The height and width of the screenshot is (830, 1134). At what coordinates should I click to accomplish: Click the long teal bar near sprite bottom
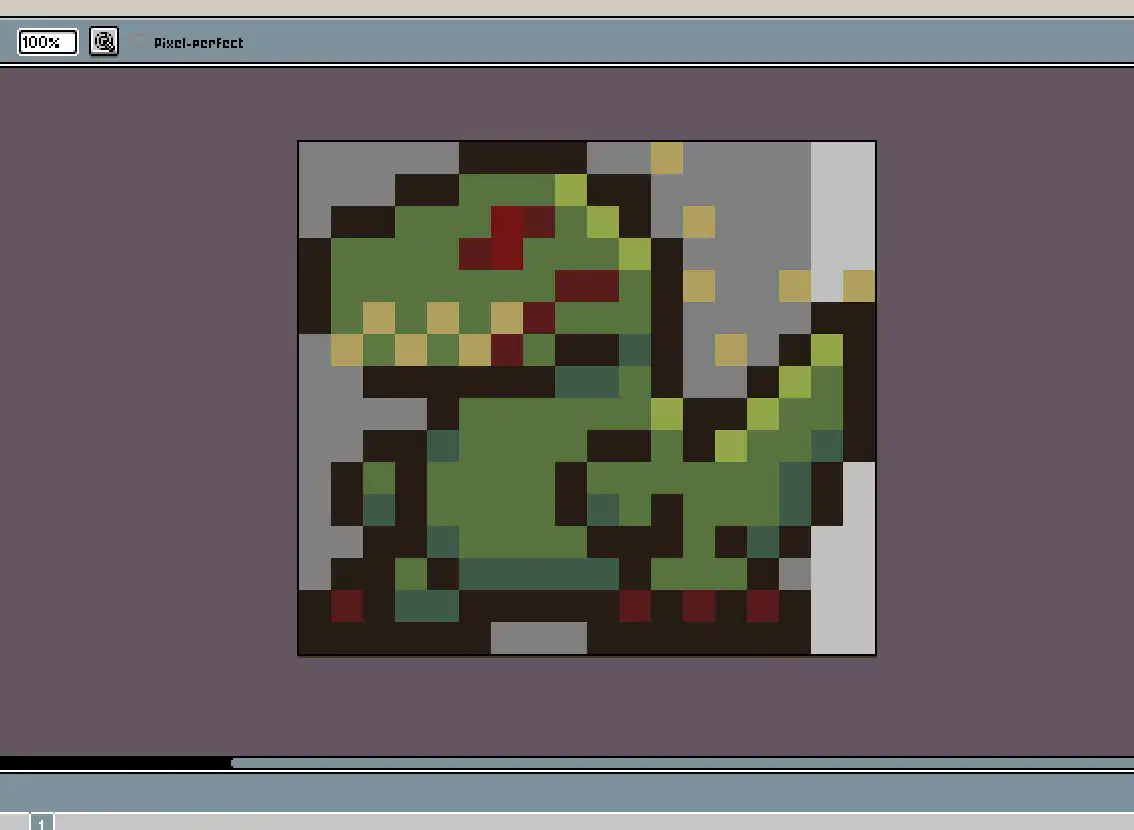539,574
